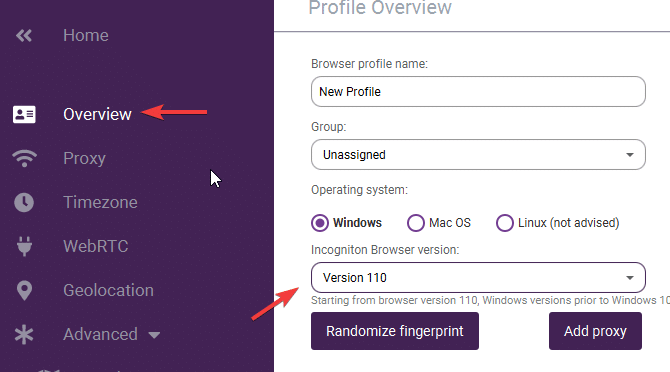Open the WebRTC section
Viewport: 670px width, 372px height.
pyautogui.click(x=96, y=246)
